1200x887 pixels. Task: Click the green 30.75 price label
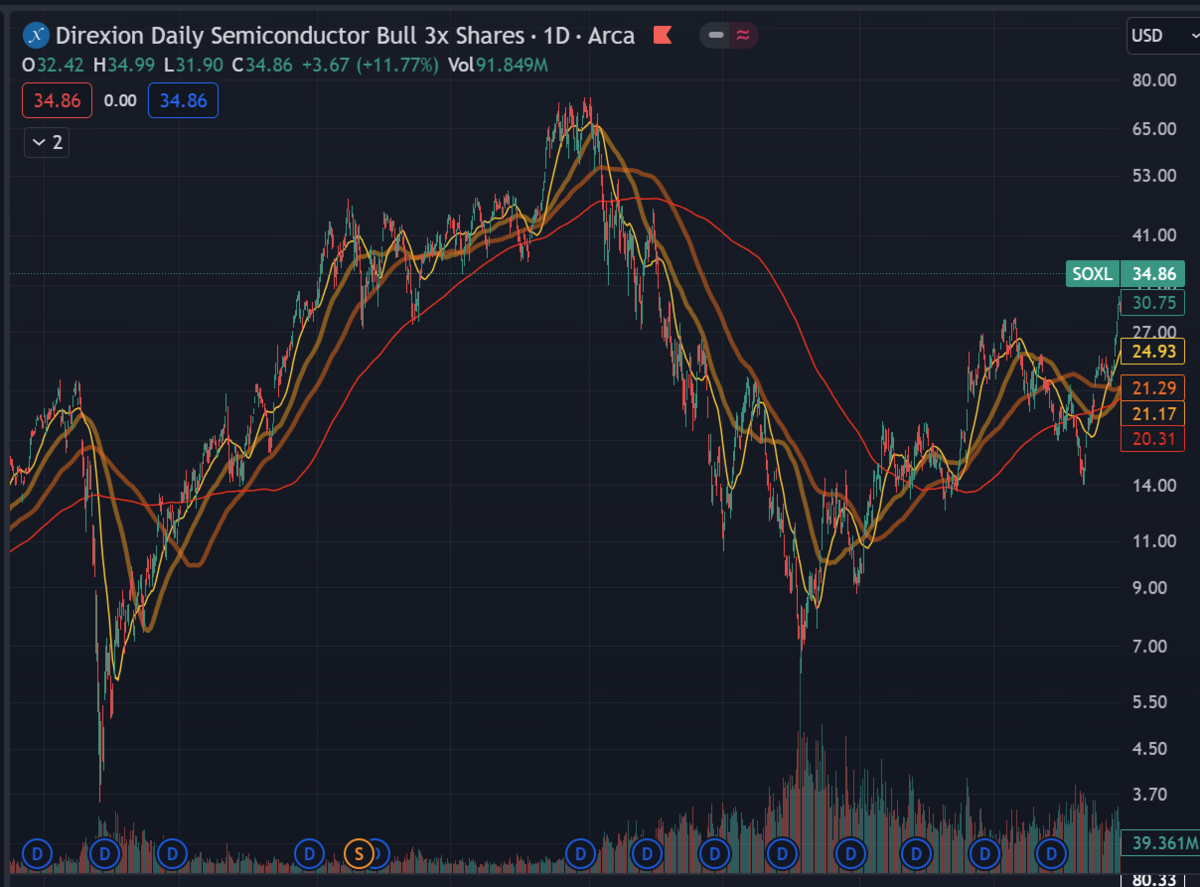pos(1154,303)
